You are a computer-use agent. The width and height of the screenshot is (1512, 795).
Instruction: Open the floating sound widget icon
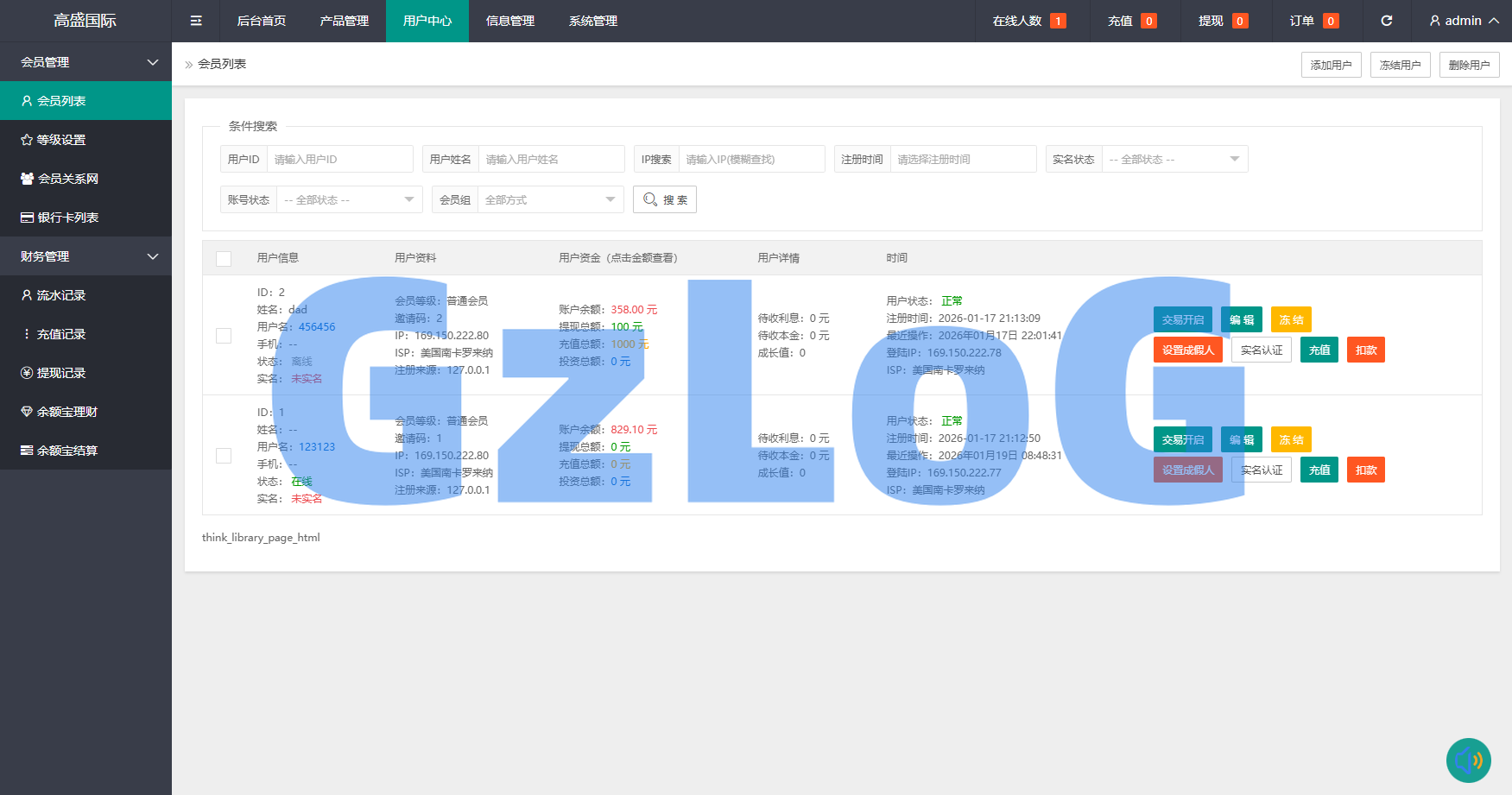pyautogui.click(x=1468, y=760)
